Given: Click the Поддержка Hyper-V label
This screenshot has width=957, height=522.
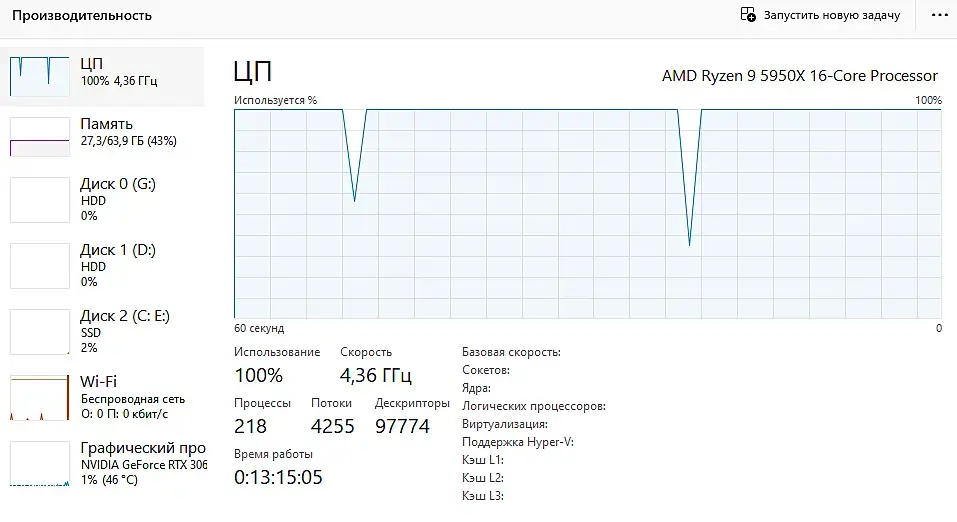Looking at the screenshot, I should (x=518, y=442).
